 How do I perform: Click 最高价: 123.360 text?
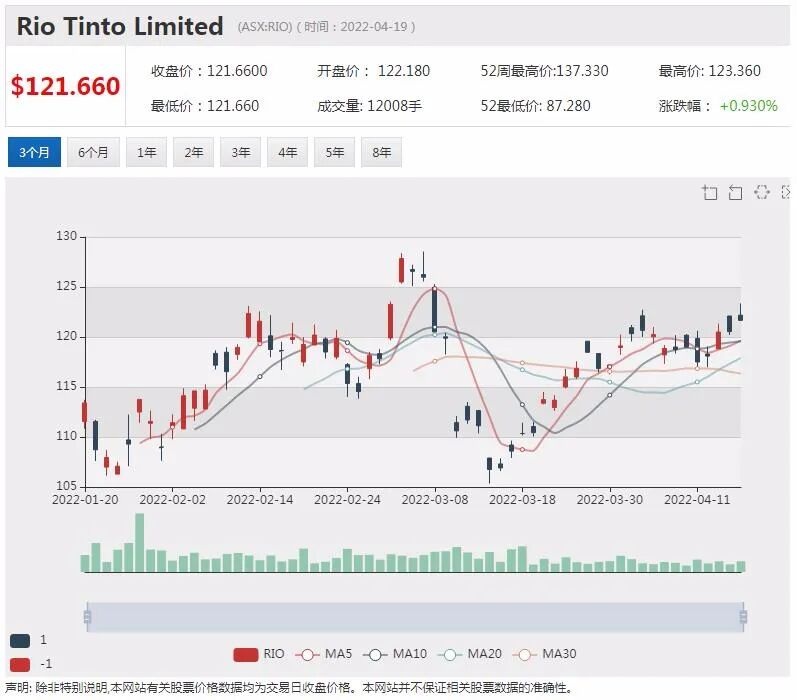tap(710, 71)
